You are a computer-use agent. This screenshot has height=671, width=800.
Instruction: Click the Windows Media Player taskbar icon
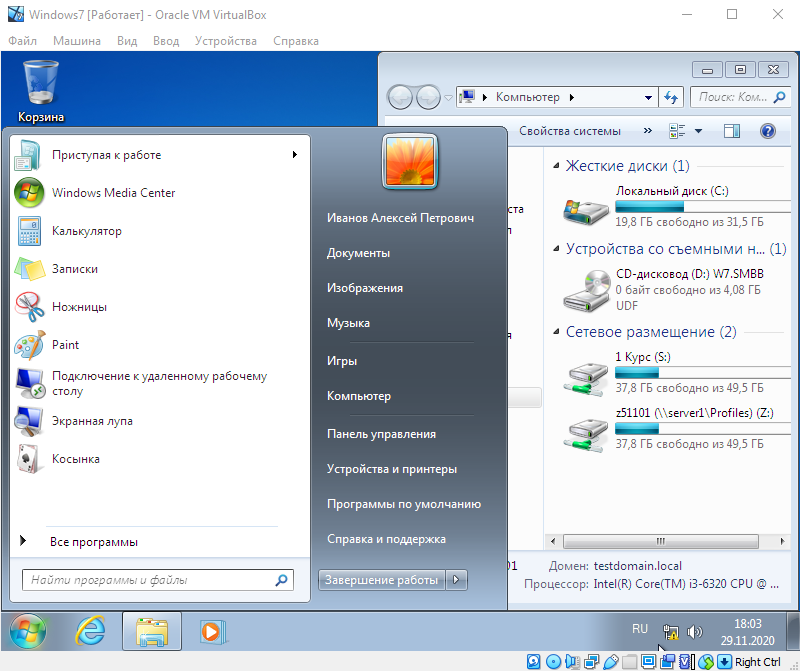coord(211,632)
